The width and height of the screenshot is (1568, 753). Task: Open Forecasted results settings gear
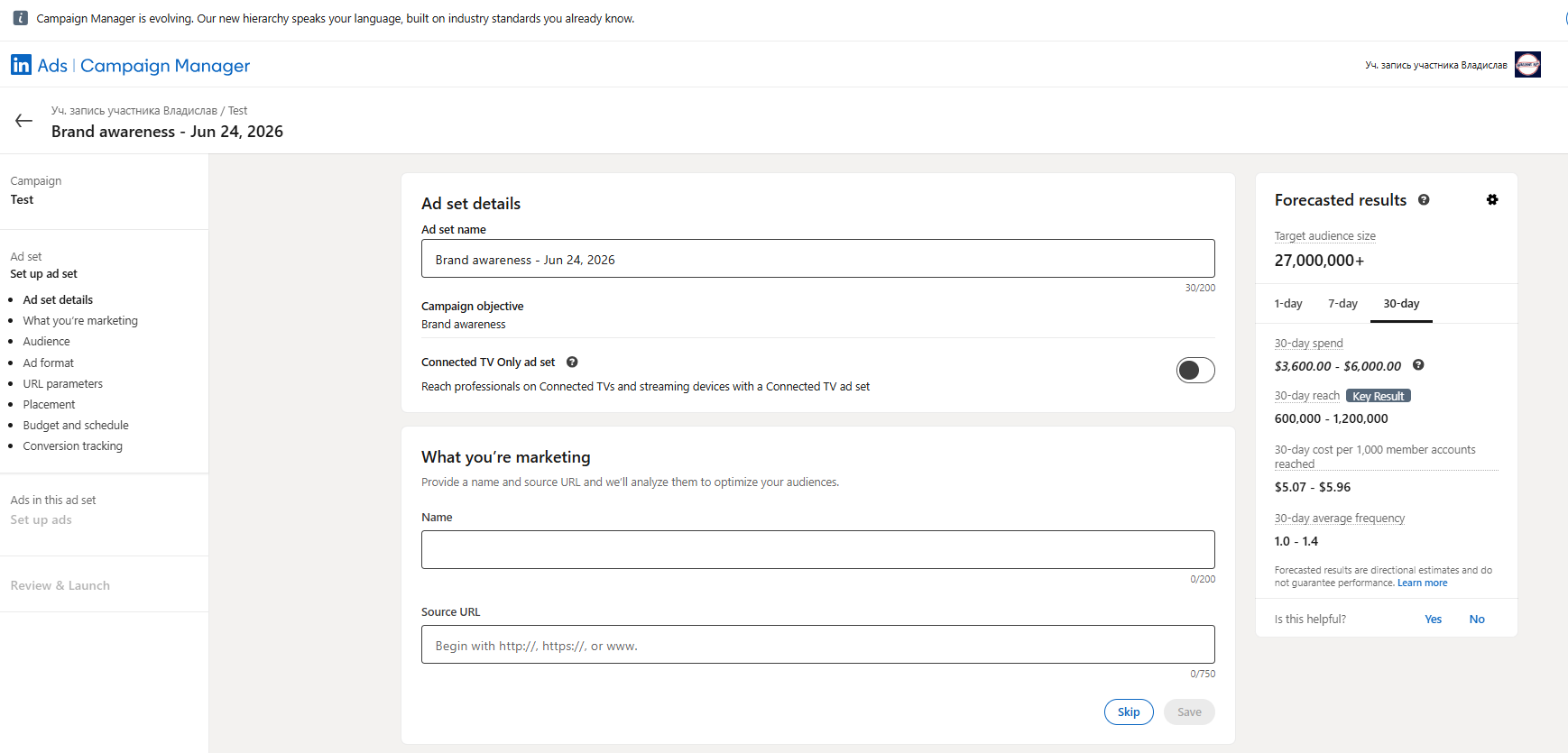click(1492, 200)
